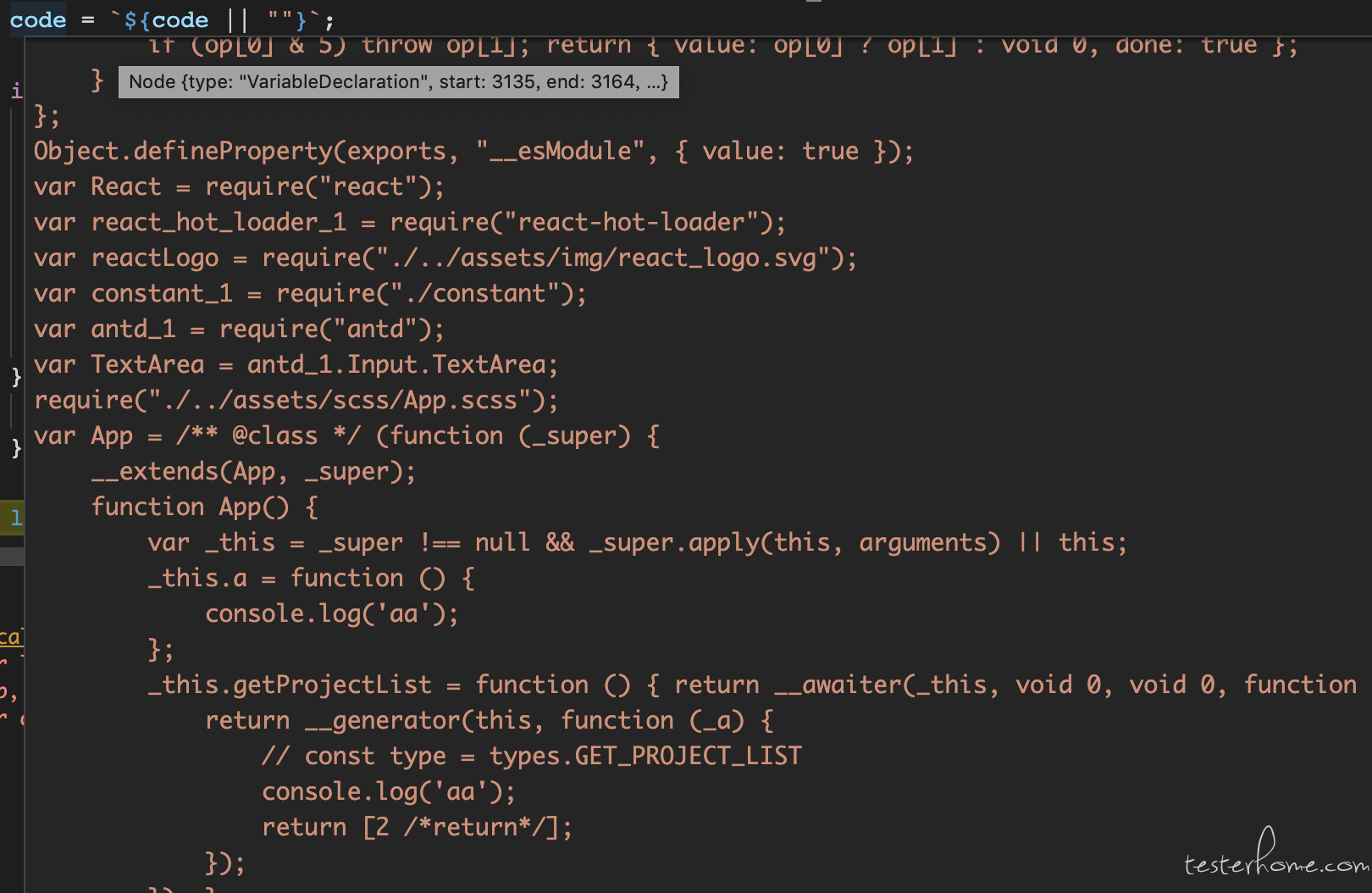1372x893 pixels.
Task: Click the testerhome.com watermark
Action: tap(1276, 857)
